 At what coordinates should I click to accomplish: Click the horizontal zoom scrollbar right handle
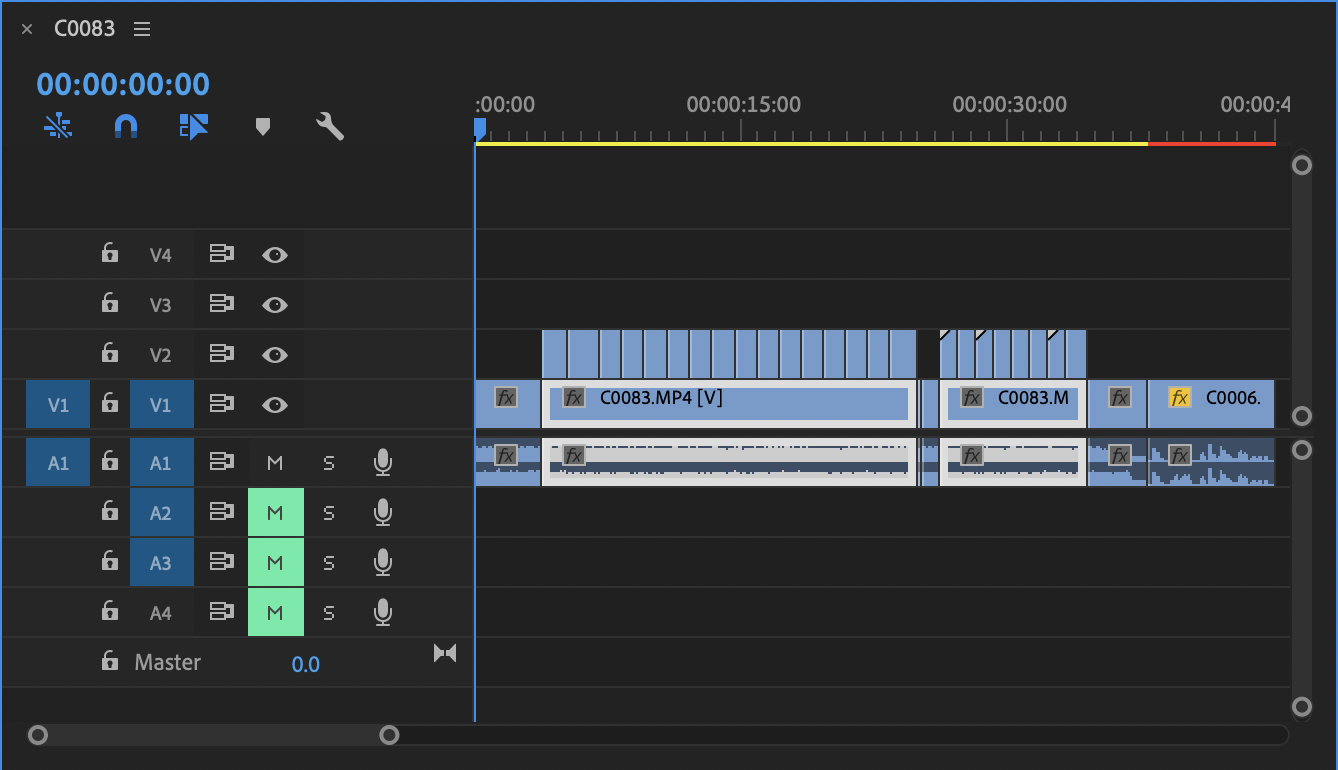click(x=389, y=735)
